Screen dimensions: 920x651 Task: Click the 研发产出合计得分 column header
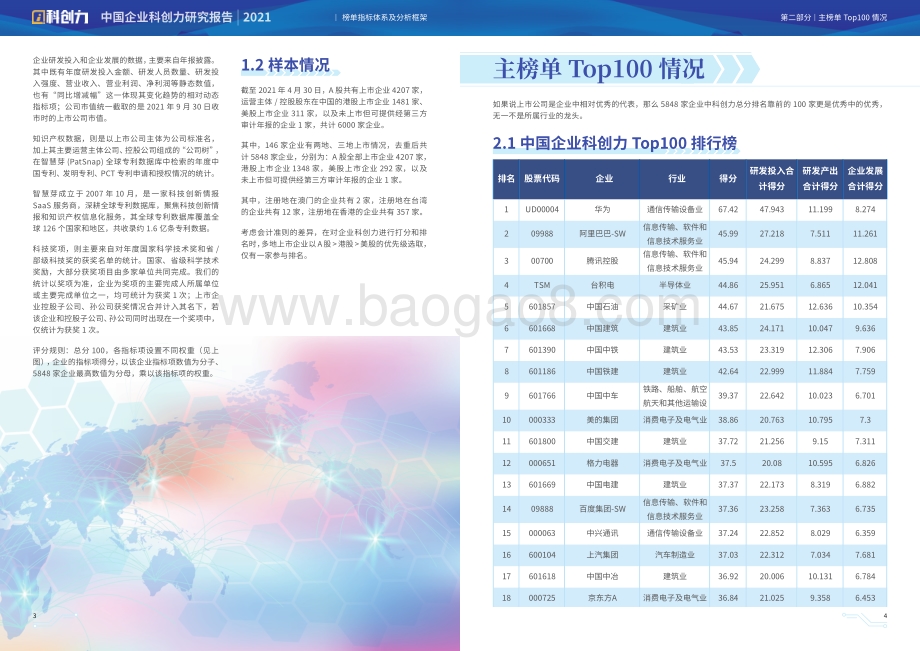tap(820, 178)
